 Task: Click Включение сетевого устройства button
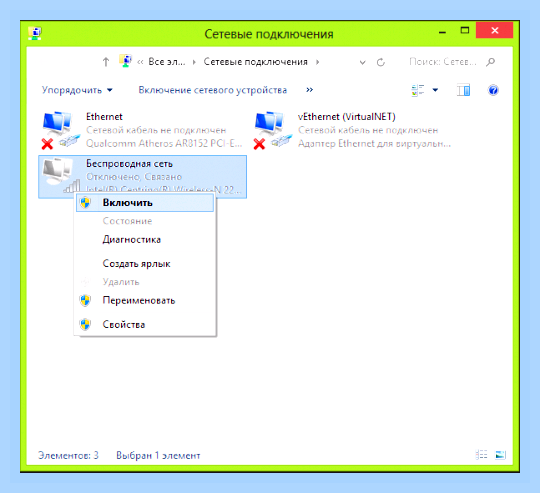212,90
